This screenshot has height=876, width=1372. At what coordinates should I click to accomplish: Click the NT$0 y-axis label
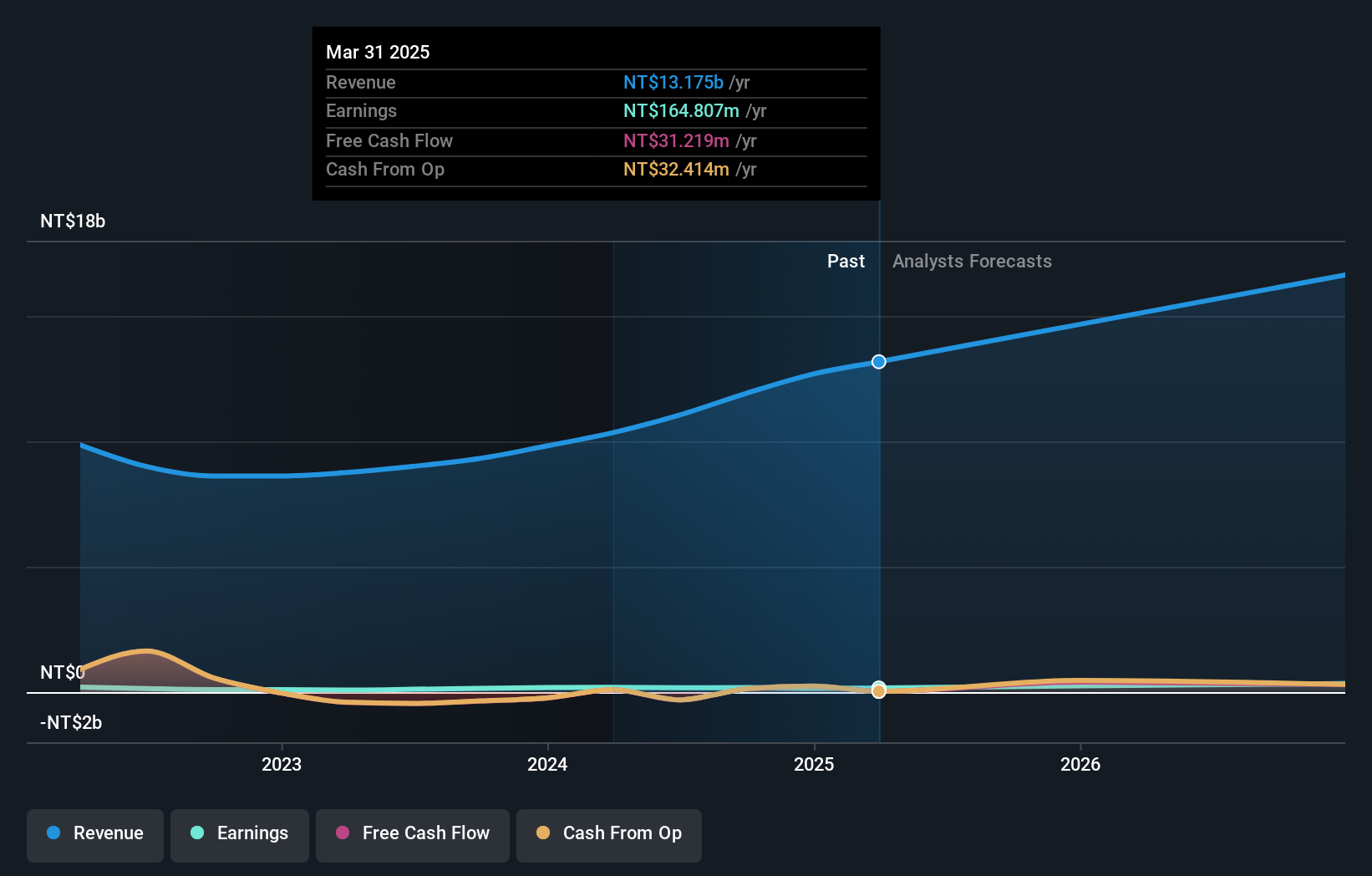tap(63, 672)
